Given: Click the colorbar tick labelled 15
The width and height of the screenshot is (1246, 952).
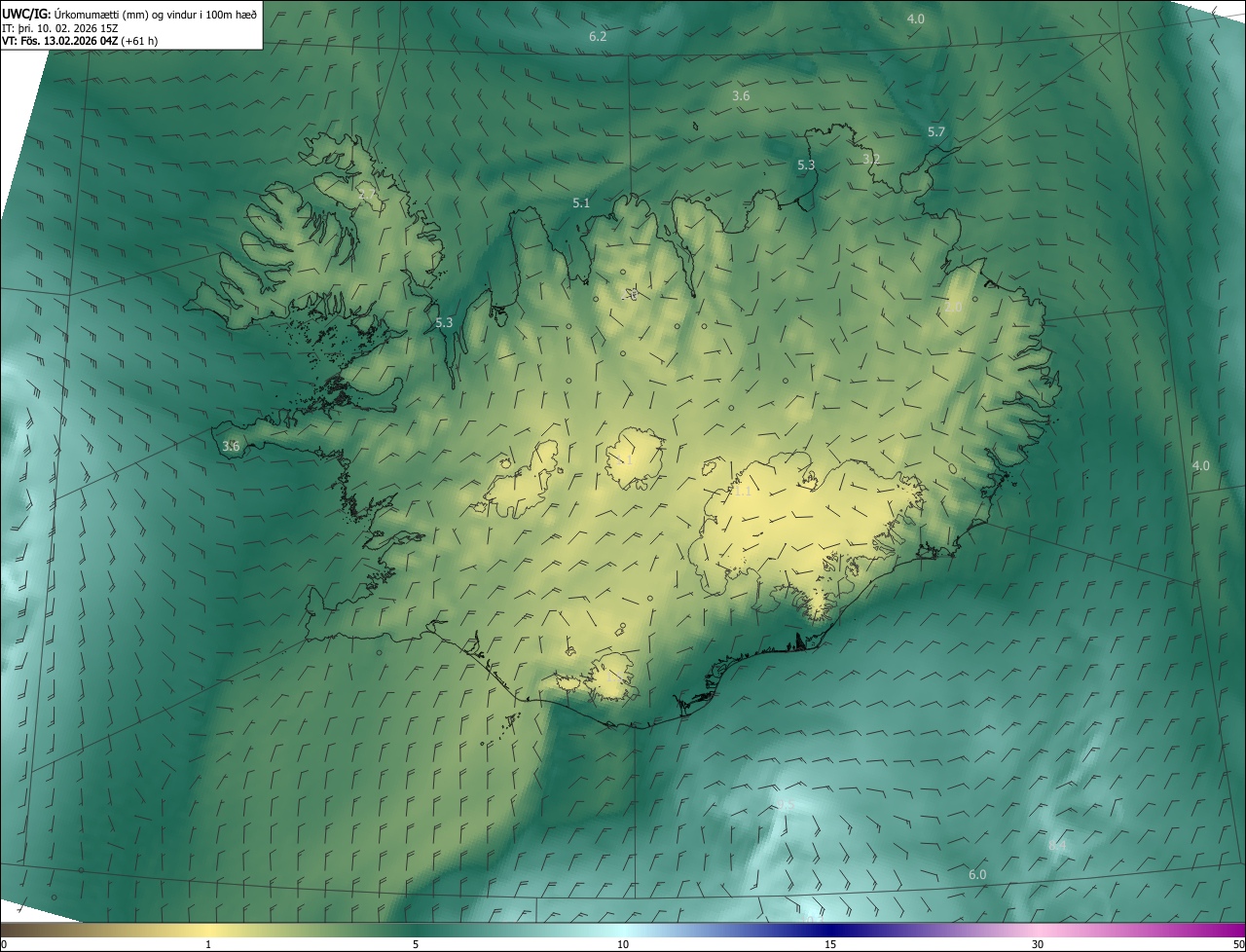Looking at the screenshot, I should 830,944.
